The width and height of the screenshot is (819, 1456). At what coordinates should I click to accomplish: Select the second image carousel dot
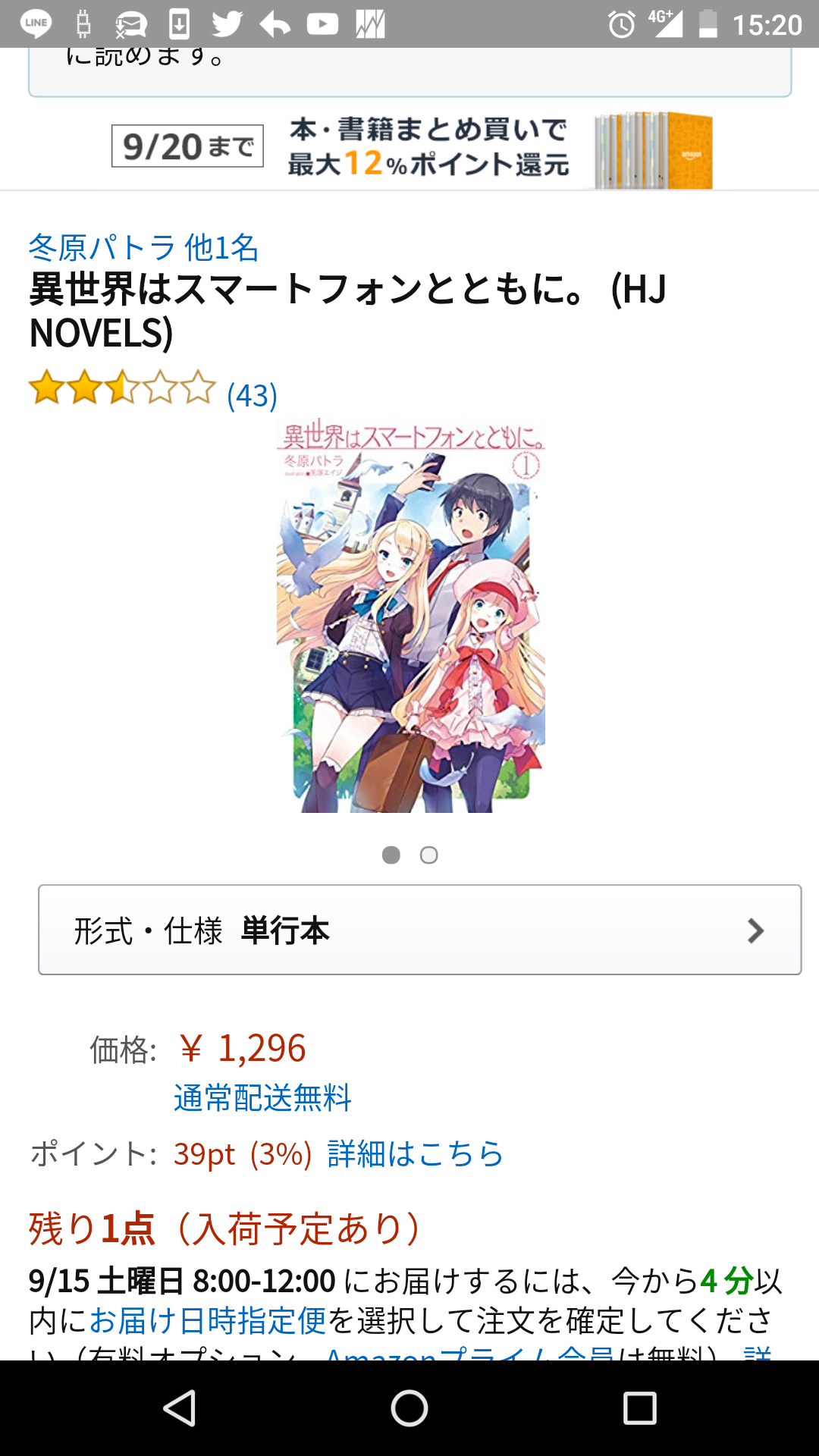pos(429,855)
